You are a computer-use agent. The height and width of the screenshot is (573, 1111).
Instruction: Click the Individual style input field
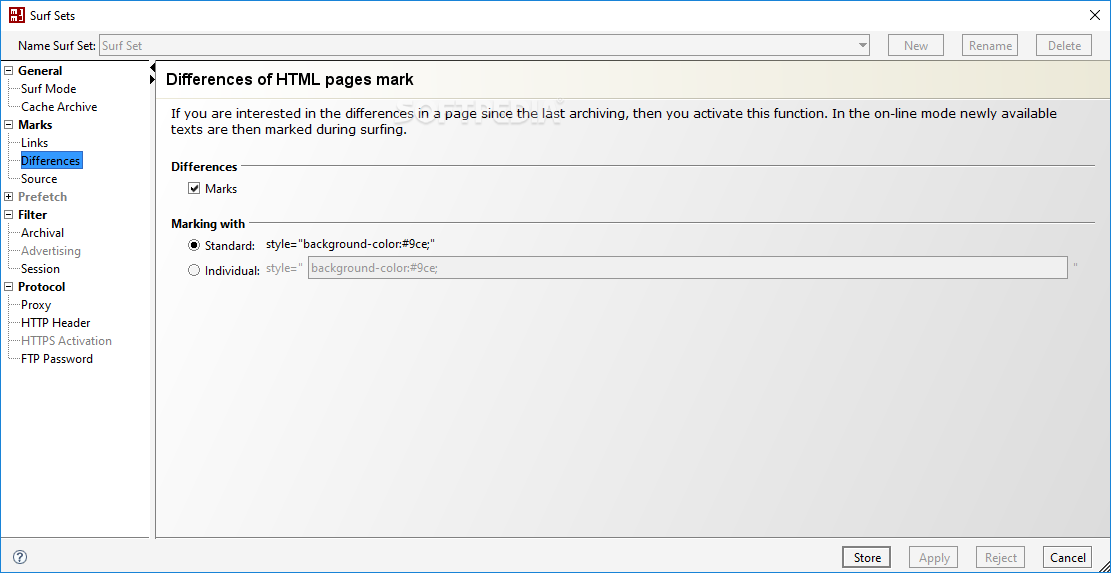tap(687, 268)
